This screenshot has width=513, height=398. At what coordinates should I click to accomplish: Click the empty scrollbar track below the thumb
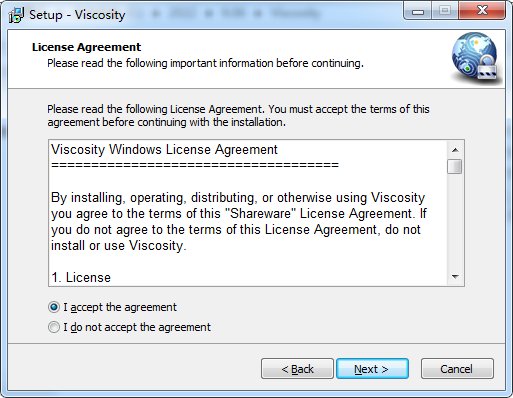click(x=455, y=222)
